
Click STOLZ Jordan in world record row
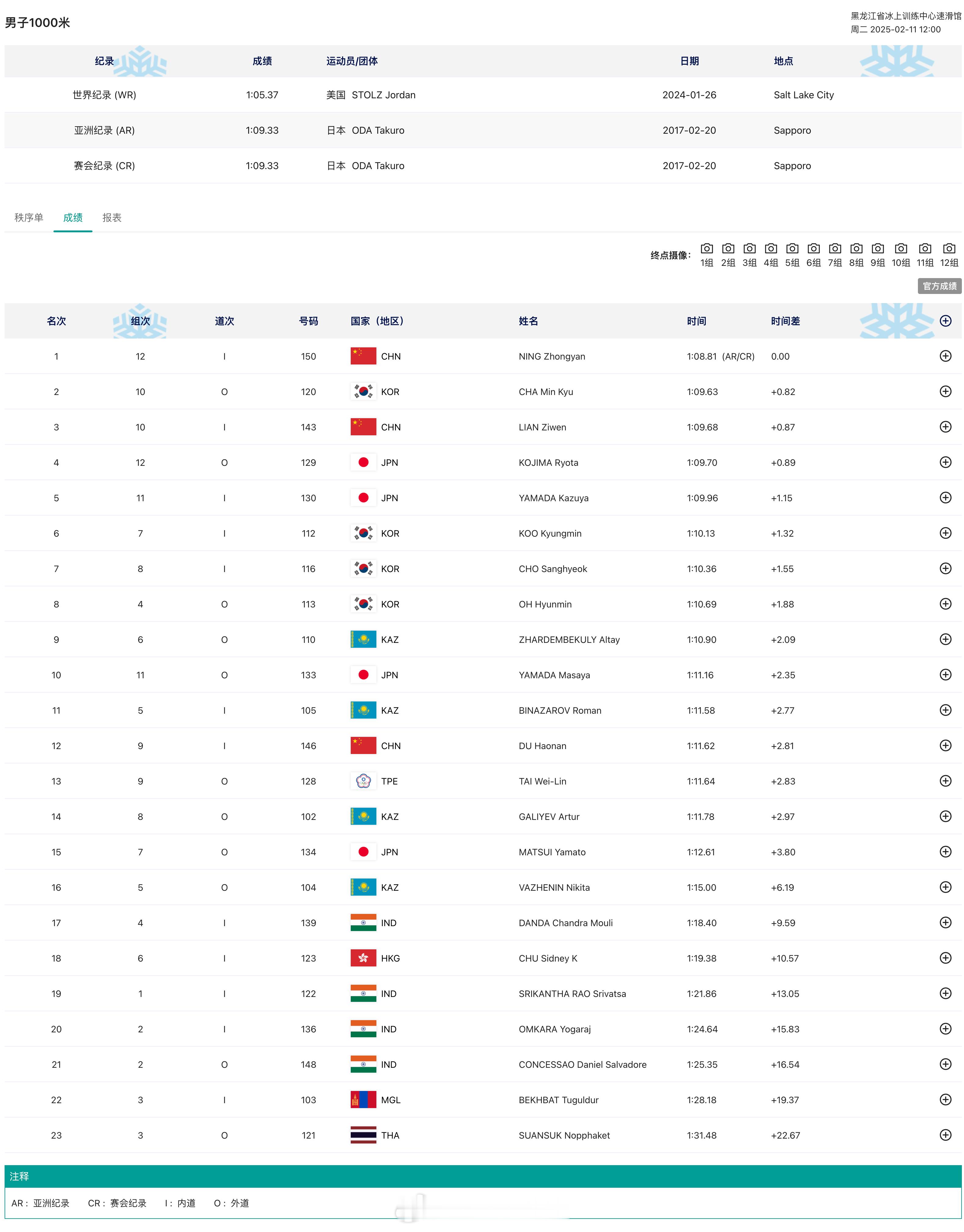tap(384, 95)
